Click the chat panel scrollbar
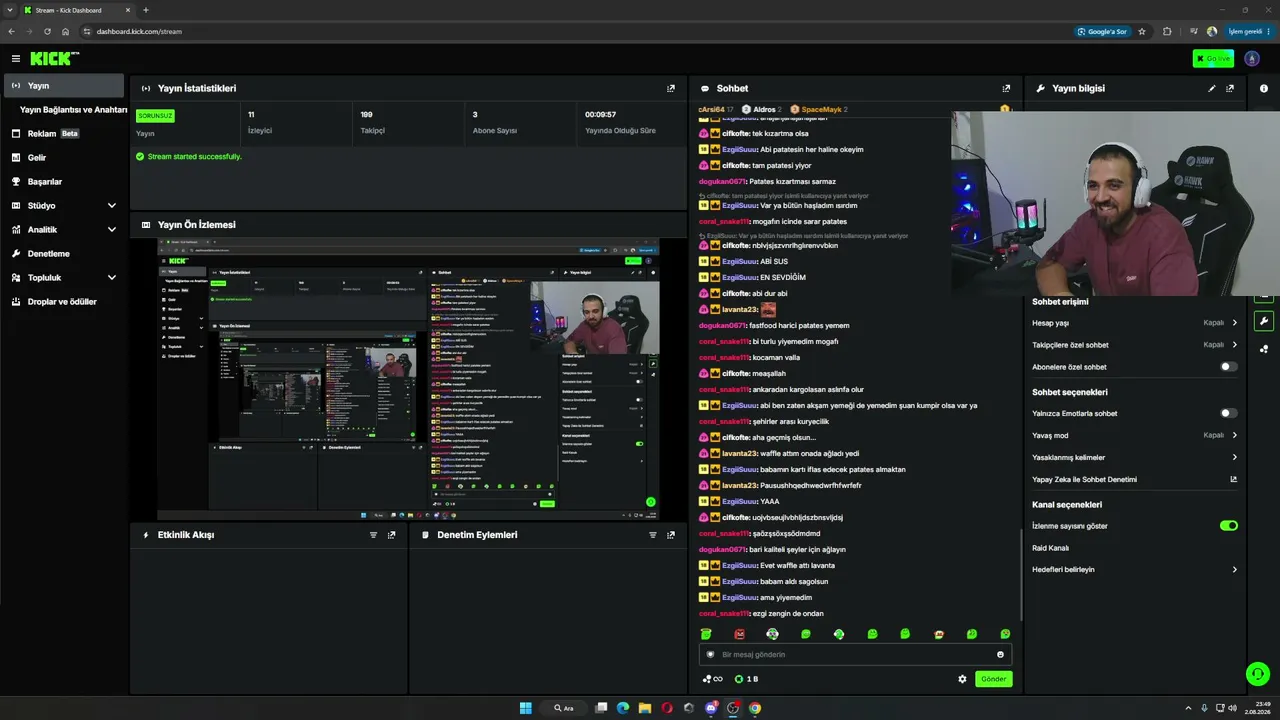The width and height of the screenshot is (1280, 720). [x=1020, y=574]
